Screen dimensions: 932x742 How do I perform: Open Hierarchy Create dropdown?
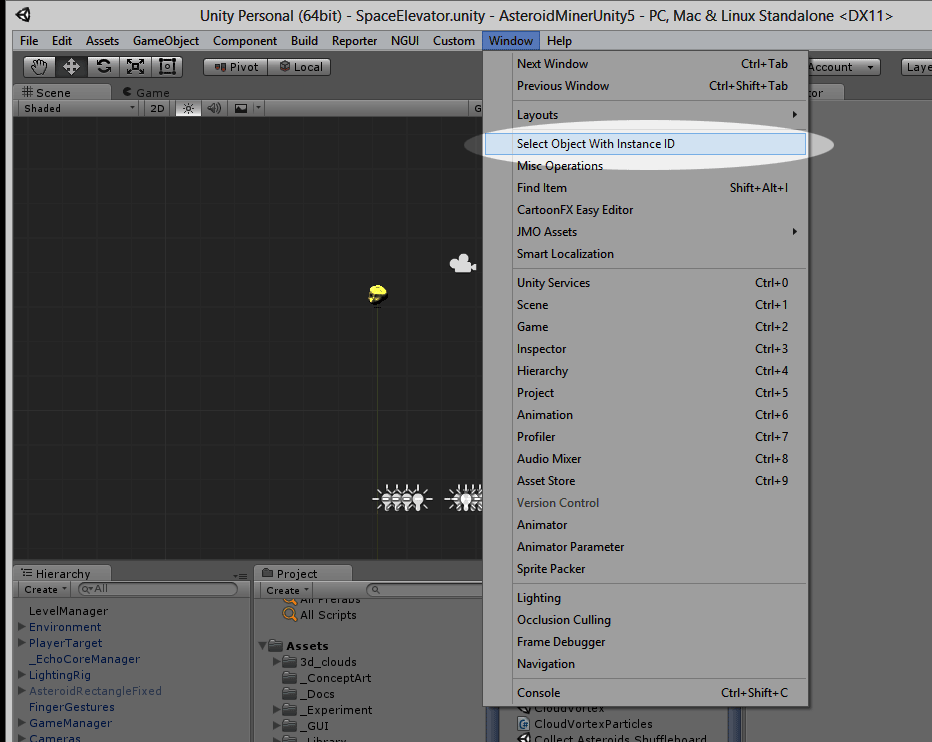tap(45, 589)
